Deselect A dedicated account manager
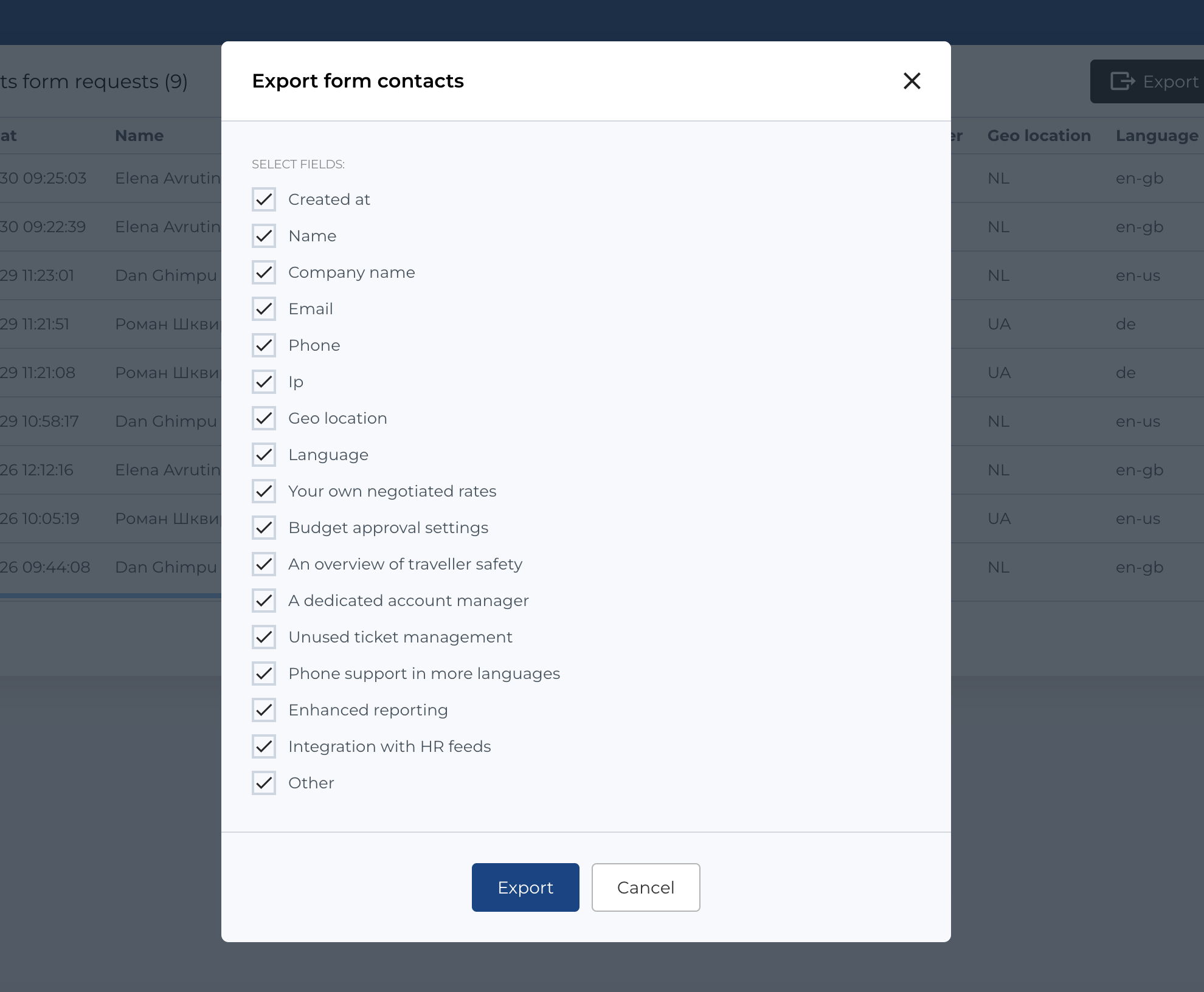Image resolution: width=1204 pixels, height=992 pixels. point(264,601)
